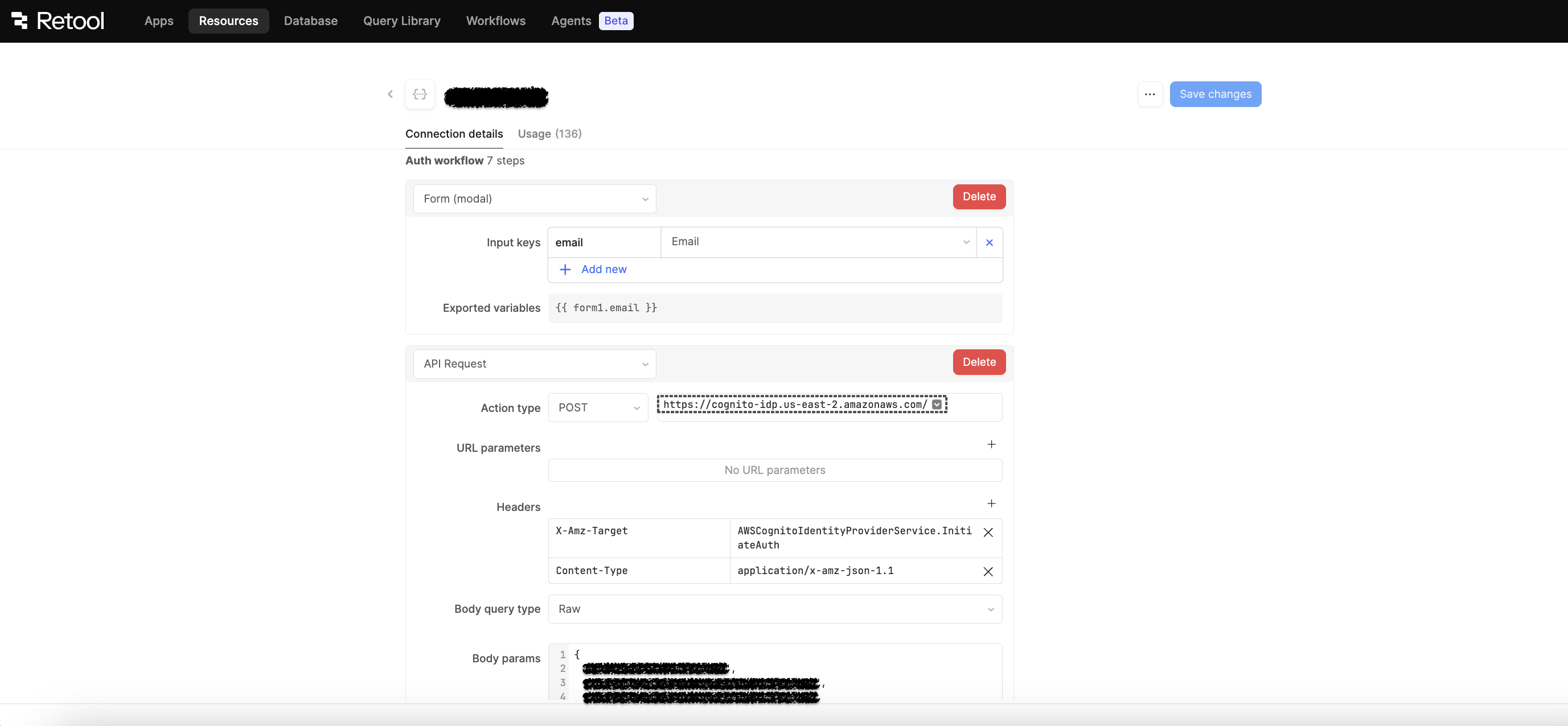Screen dimensions: 1568x726
Task: Open the Body query type Raw dropdown
Action: pyautogui.click(x=774, y=609)
